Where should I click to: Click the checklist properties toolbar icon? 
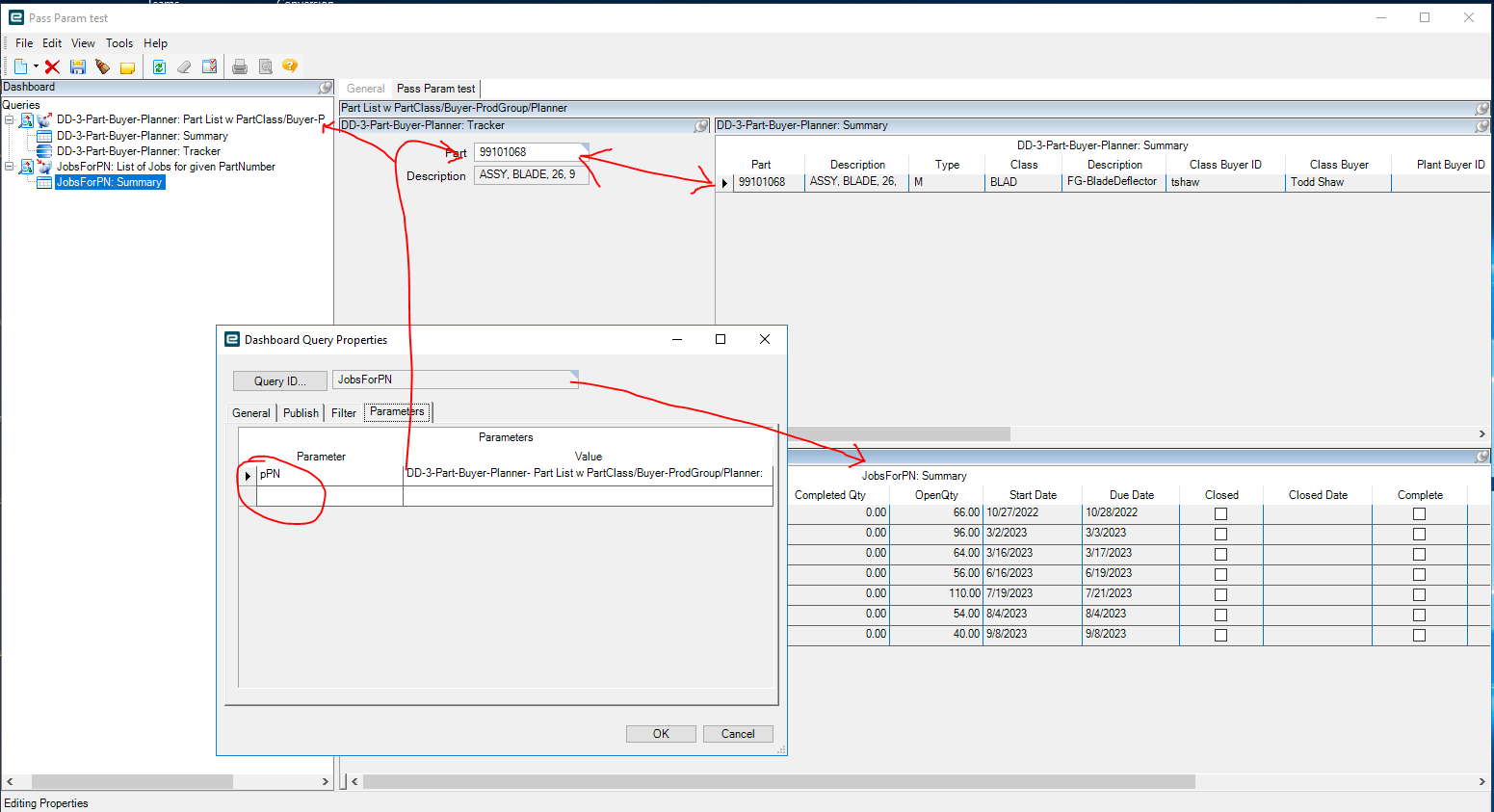tap(209, 66)
